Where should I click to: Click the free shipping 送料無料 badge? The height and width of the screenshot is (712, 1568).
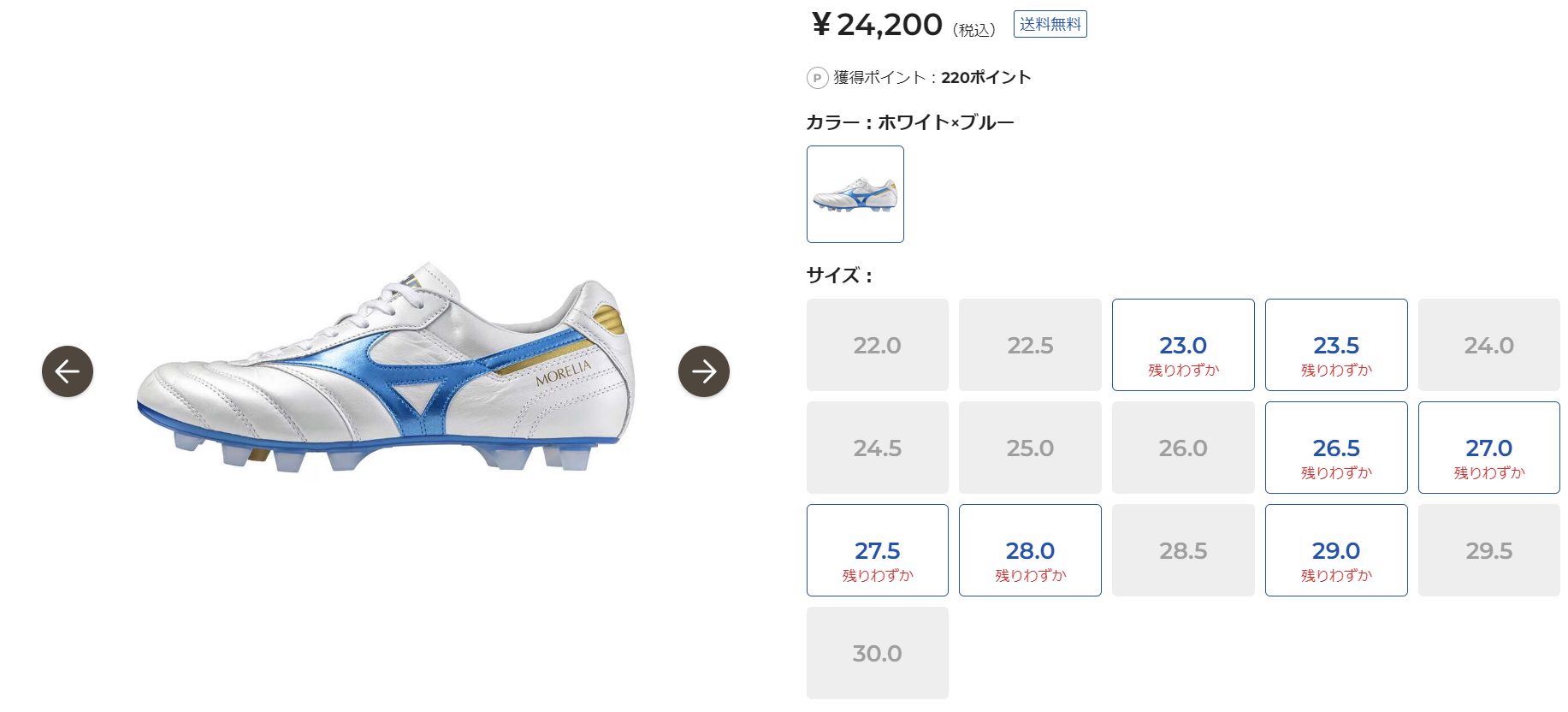click(1050, 23)
